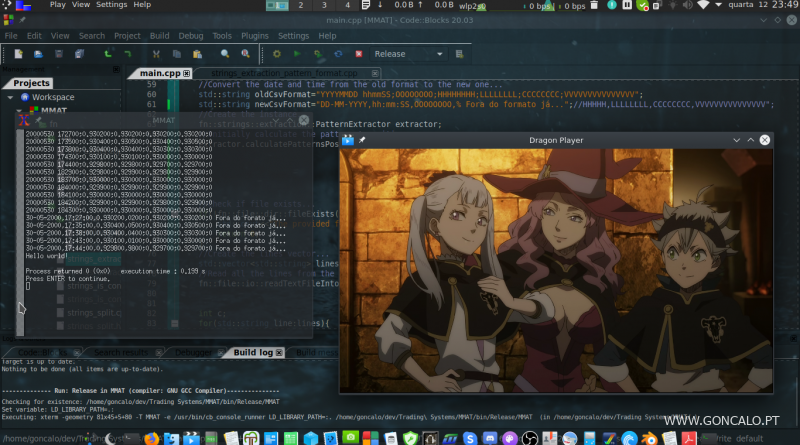Click the red Abort build icon

(x=359, y=54)
